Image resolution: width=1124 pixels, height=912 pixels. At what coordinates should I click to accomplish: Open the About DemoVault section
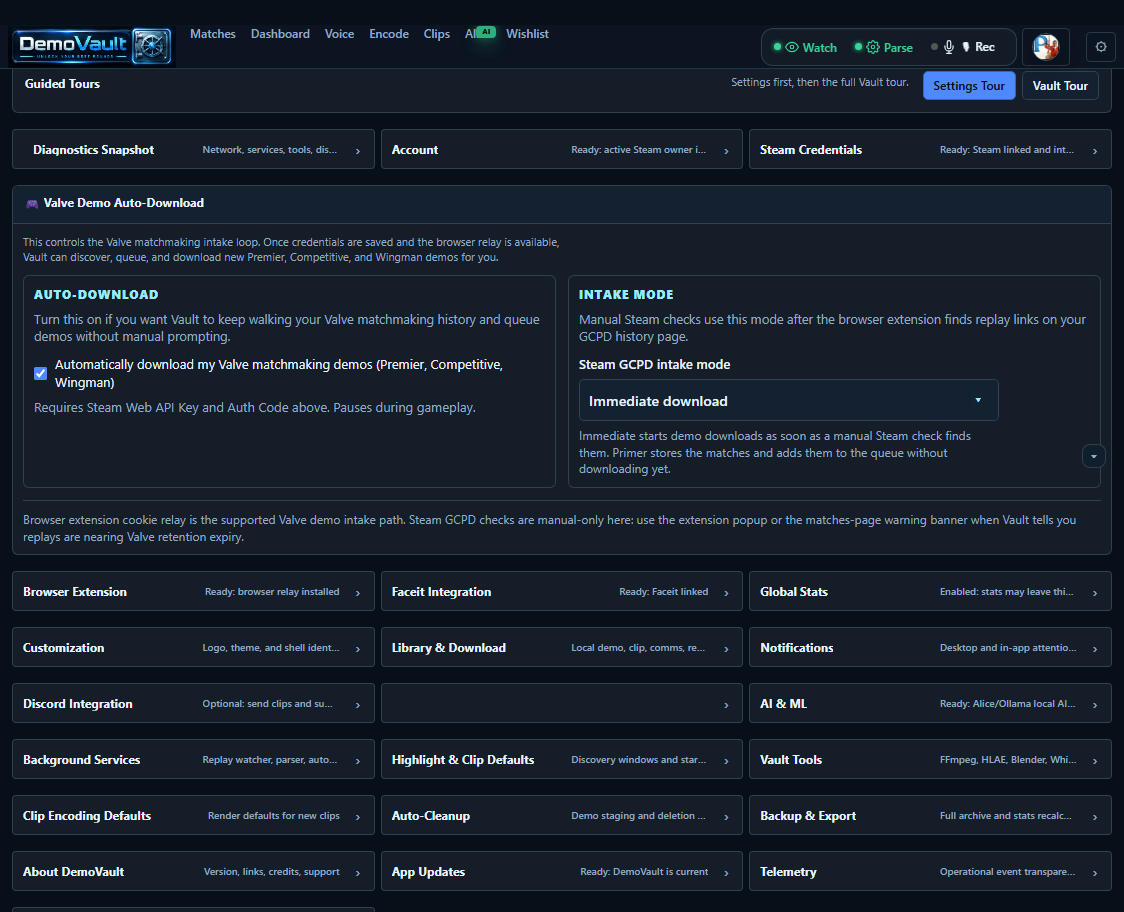click(x=193, y=871)
